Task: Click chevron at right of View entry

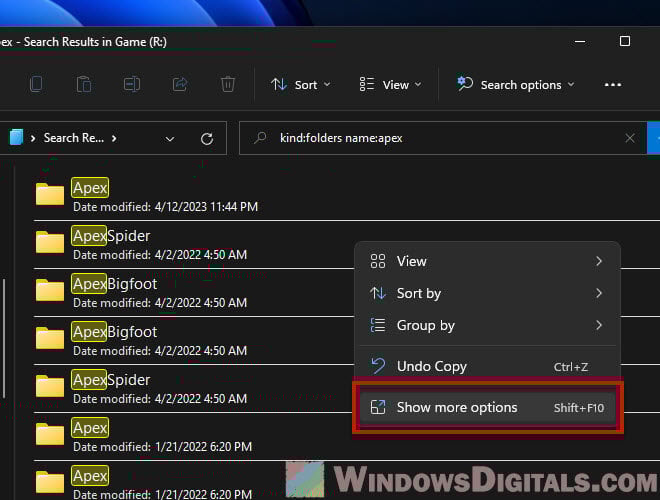Action: pos(599,261)
